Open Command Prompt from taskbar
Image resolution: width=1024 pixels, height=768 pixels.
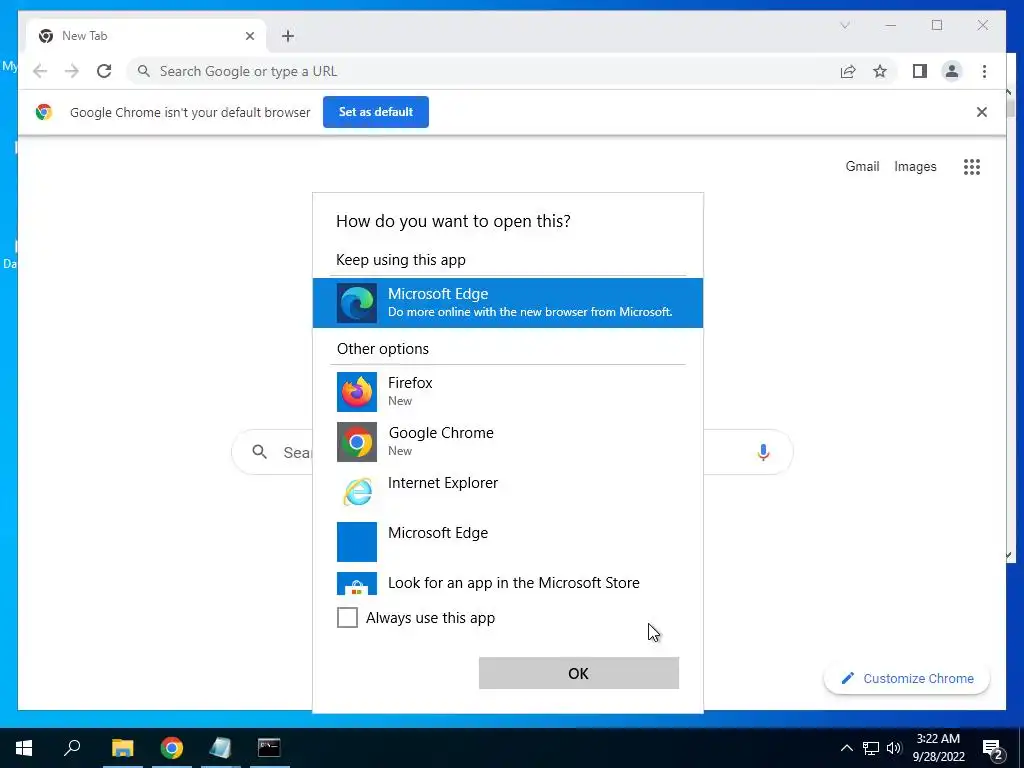click(269, 748)
